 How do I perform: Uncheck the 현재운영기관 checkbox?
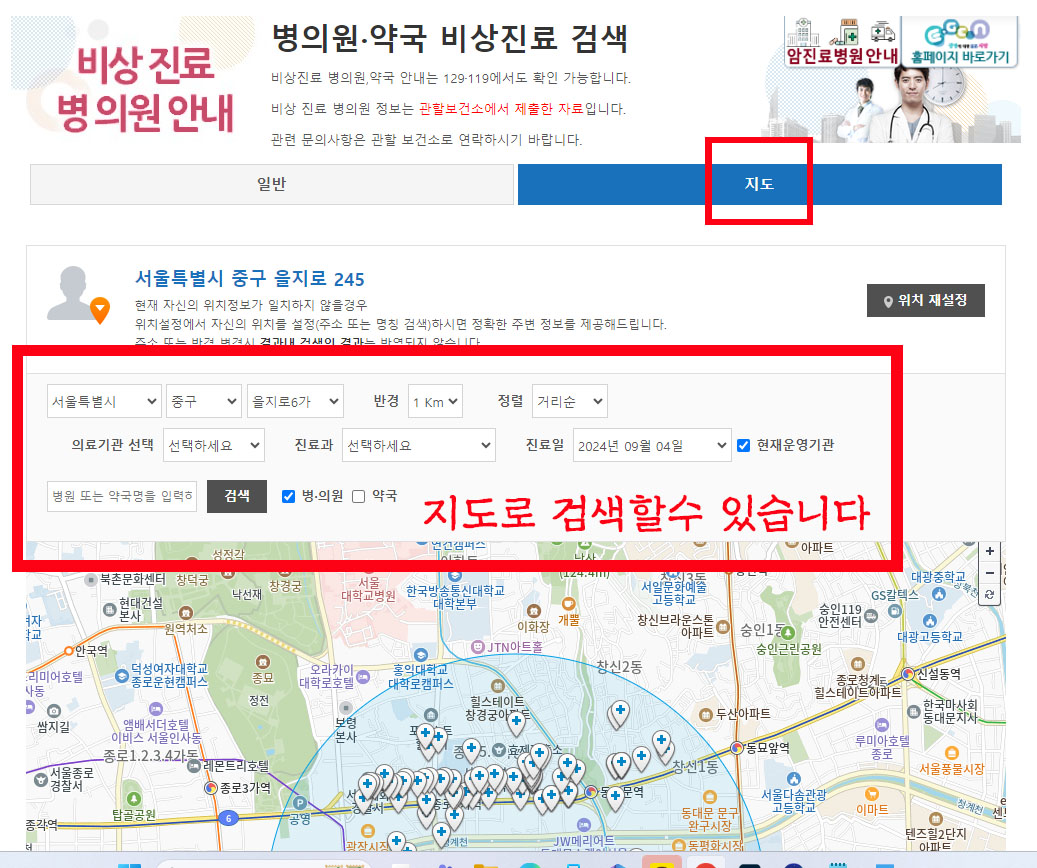(743, 445)
